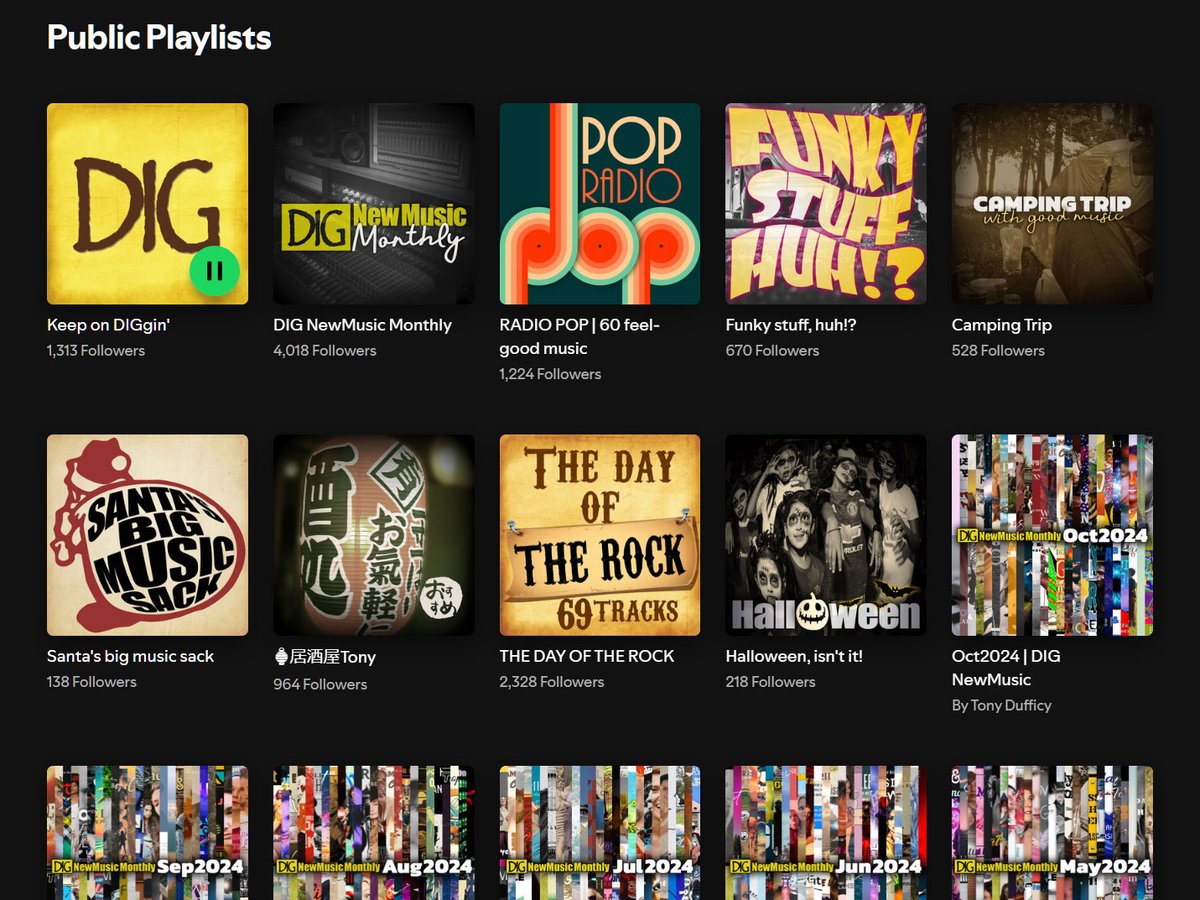Click the Camping Trip title
Screen dimensions: 1200x900
point(1002,325)
